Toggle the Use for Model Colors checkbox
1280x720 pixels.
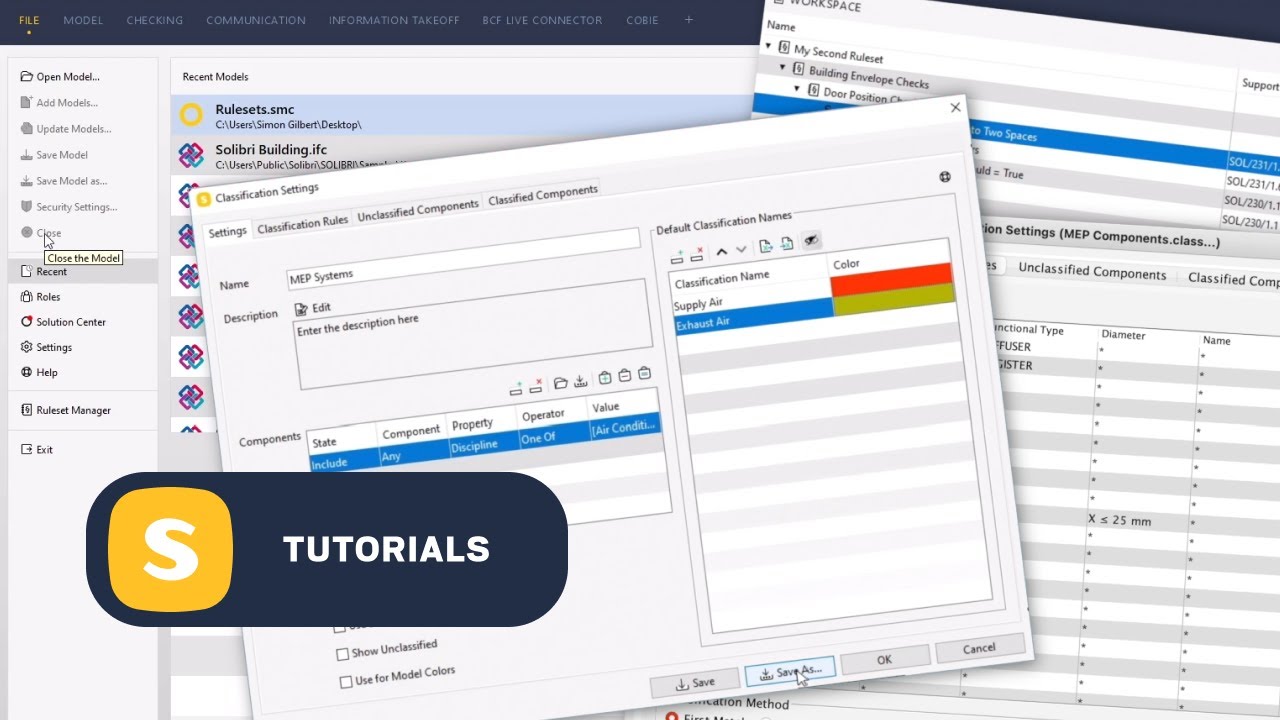(345, 682)
